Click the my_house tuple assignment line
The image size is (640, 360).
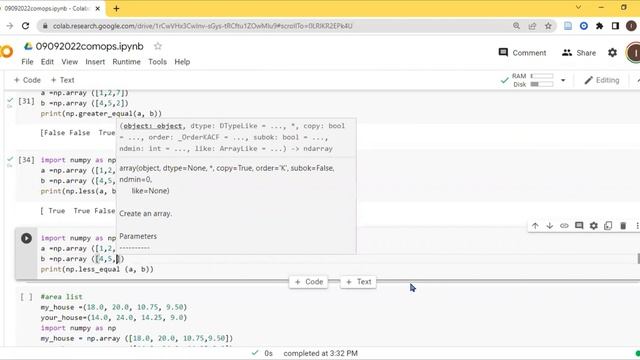[x=114, y=307]
